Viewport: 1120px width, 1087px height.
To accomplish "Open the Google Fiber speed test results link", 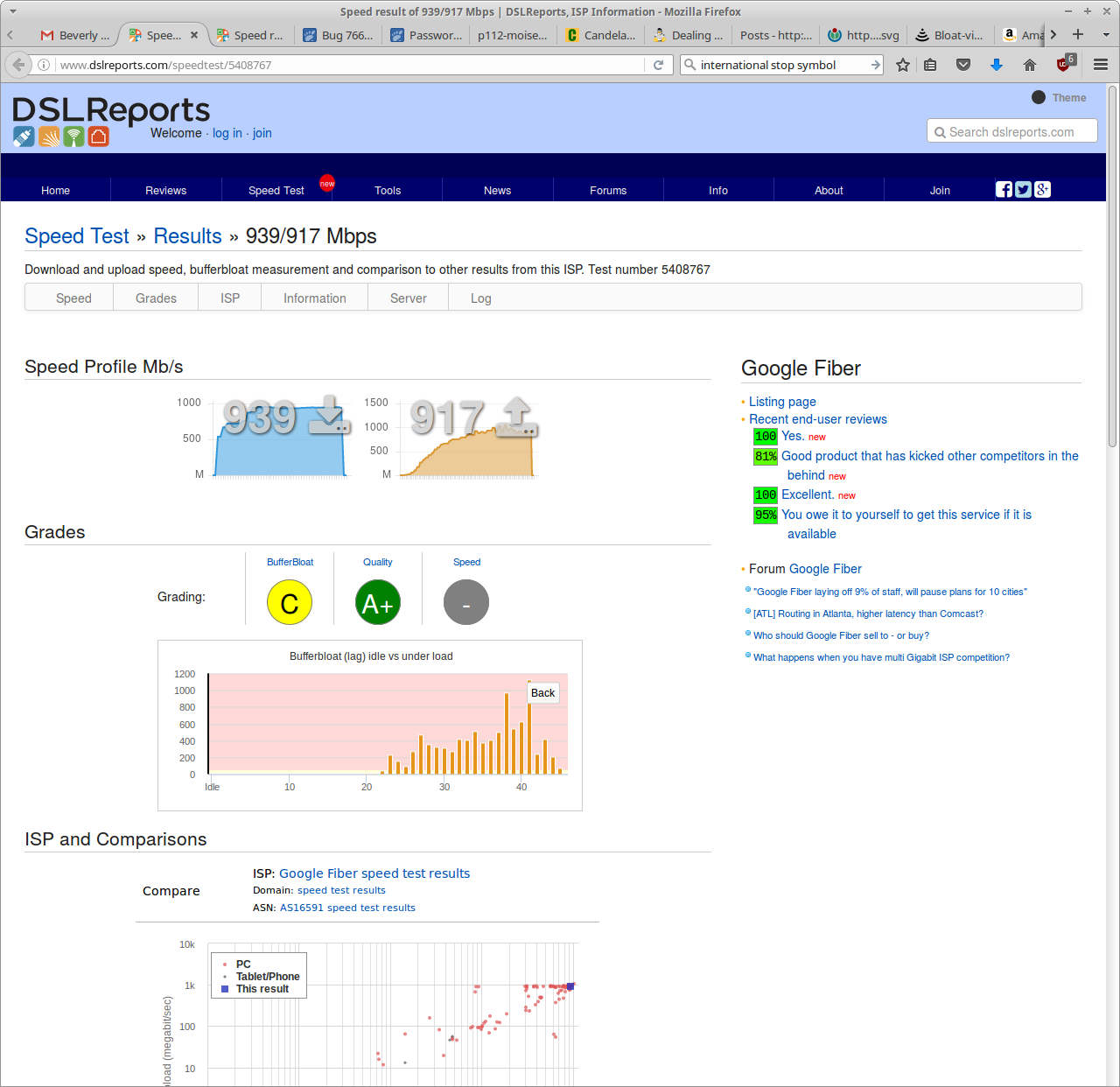I will (x=374, y=873).
